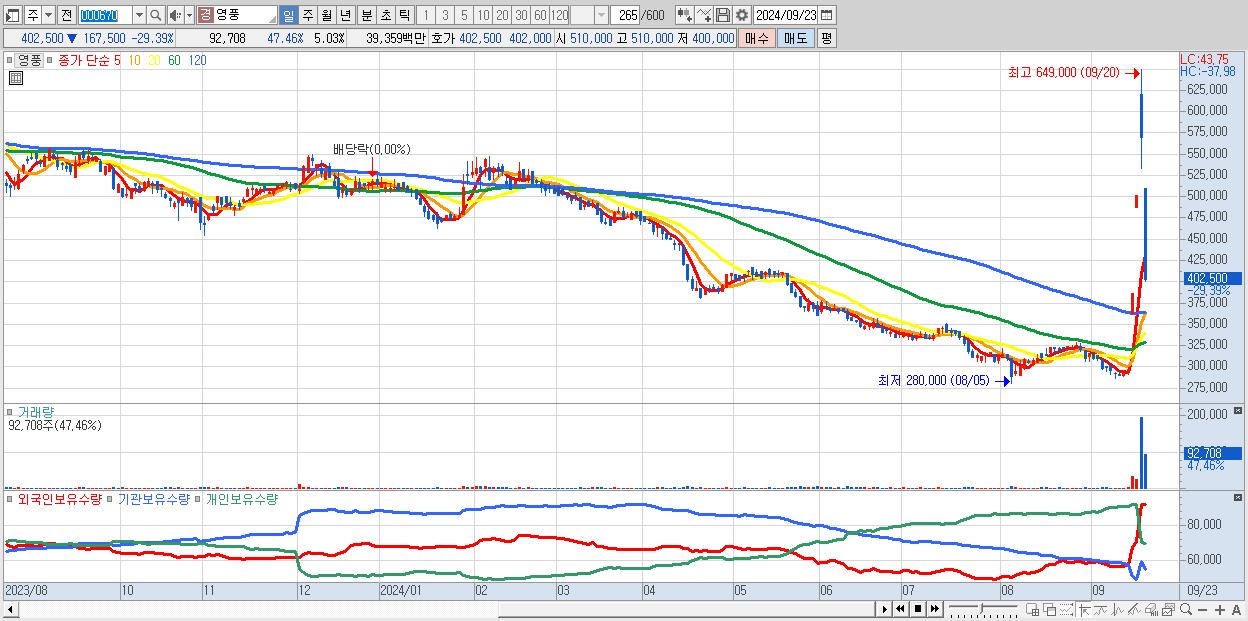Click the dotted trend-line icon in bottom toolbar
The image size is (1248, 621).
[1066, 609]
